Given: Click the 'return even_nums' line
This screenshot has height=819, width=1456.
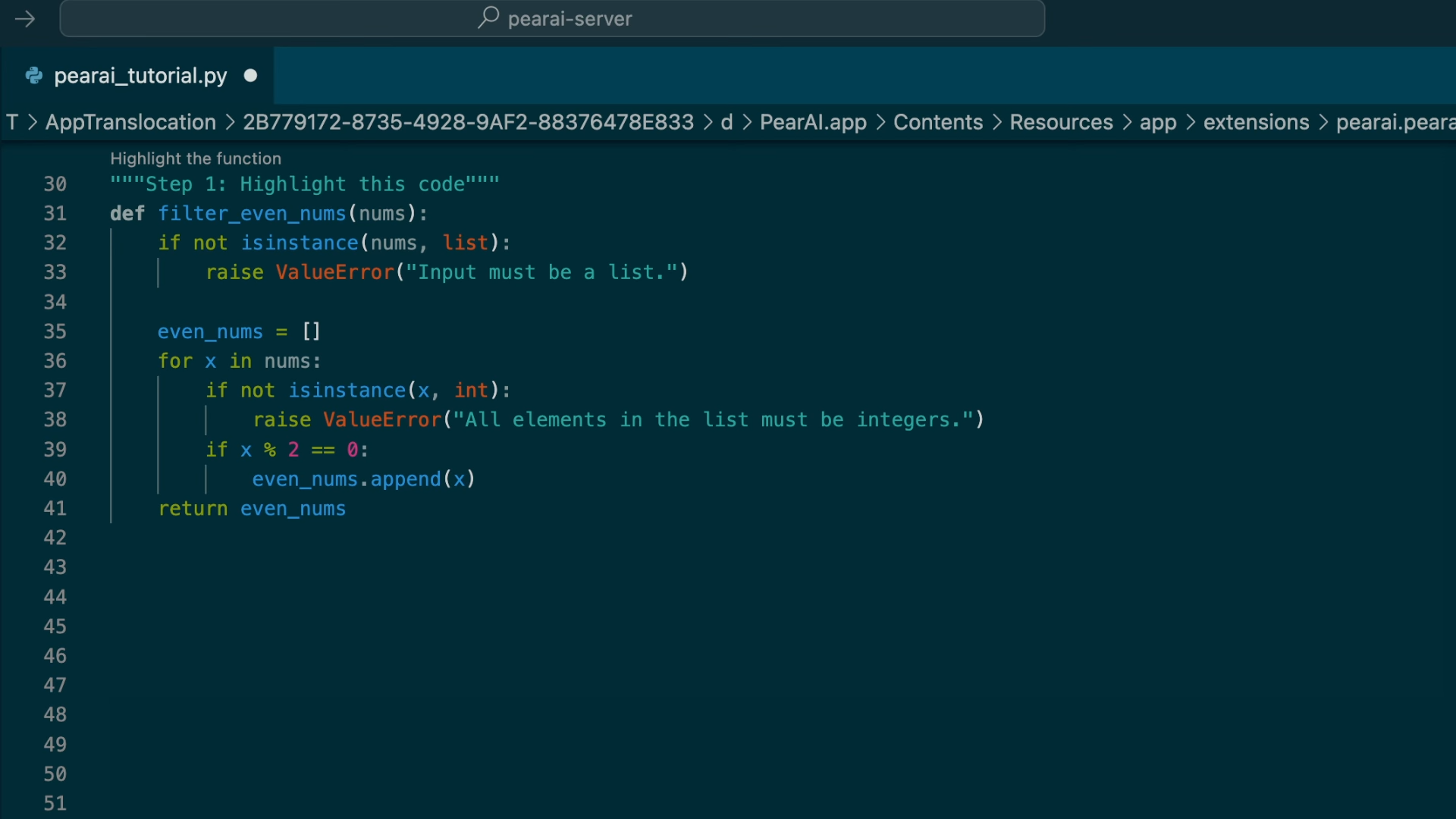Looking at the screenshot, I should point(252,509).
